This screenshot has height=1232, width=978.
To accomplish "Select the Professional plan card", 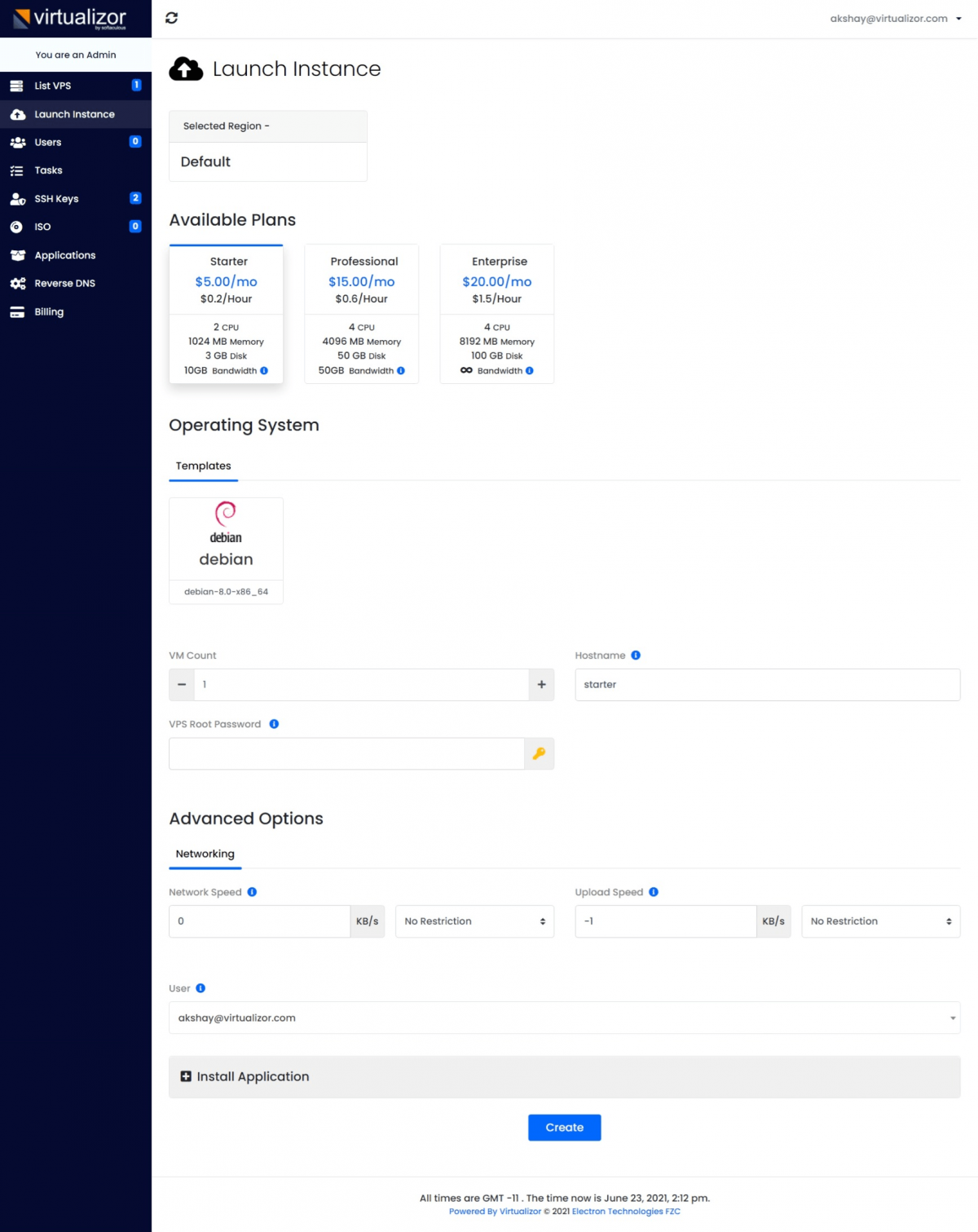I will point(361,314).
